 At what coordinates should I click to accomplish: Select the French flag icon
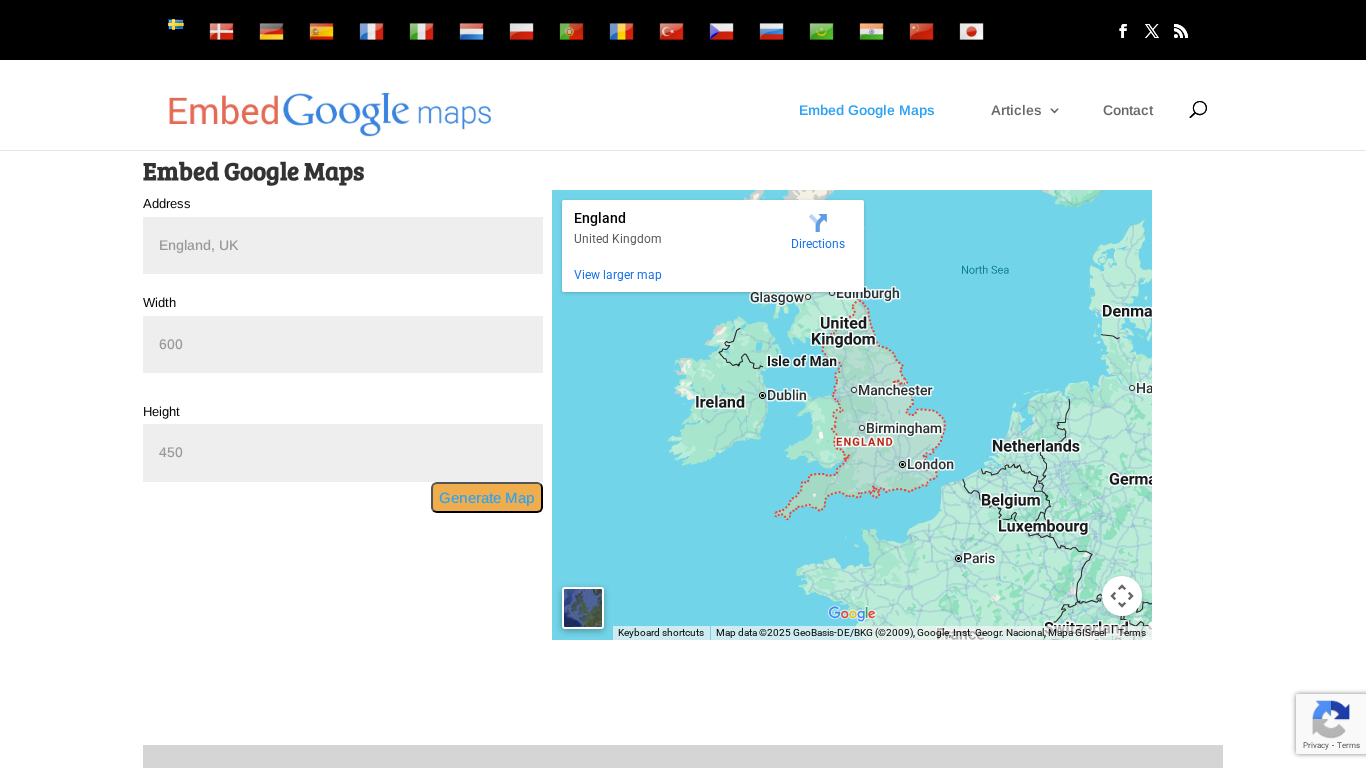[x=371, y=31]
